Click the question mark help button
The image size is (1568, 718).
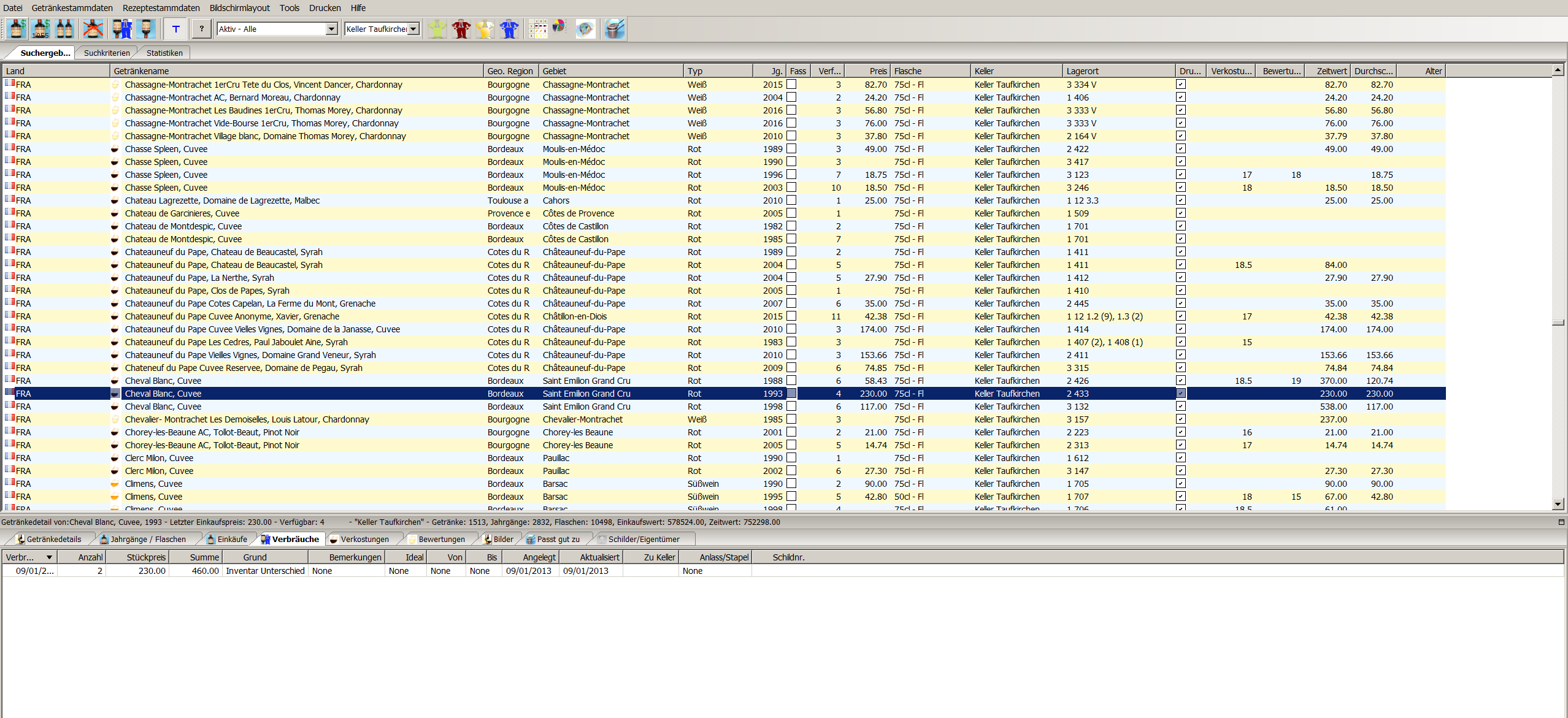201,29
